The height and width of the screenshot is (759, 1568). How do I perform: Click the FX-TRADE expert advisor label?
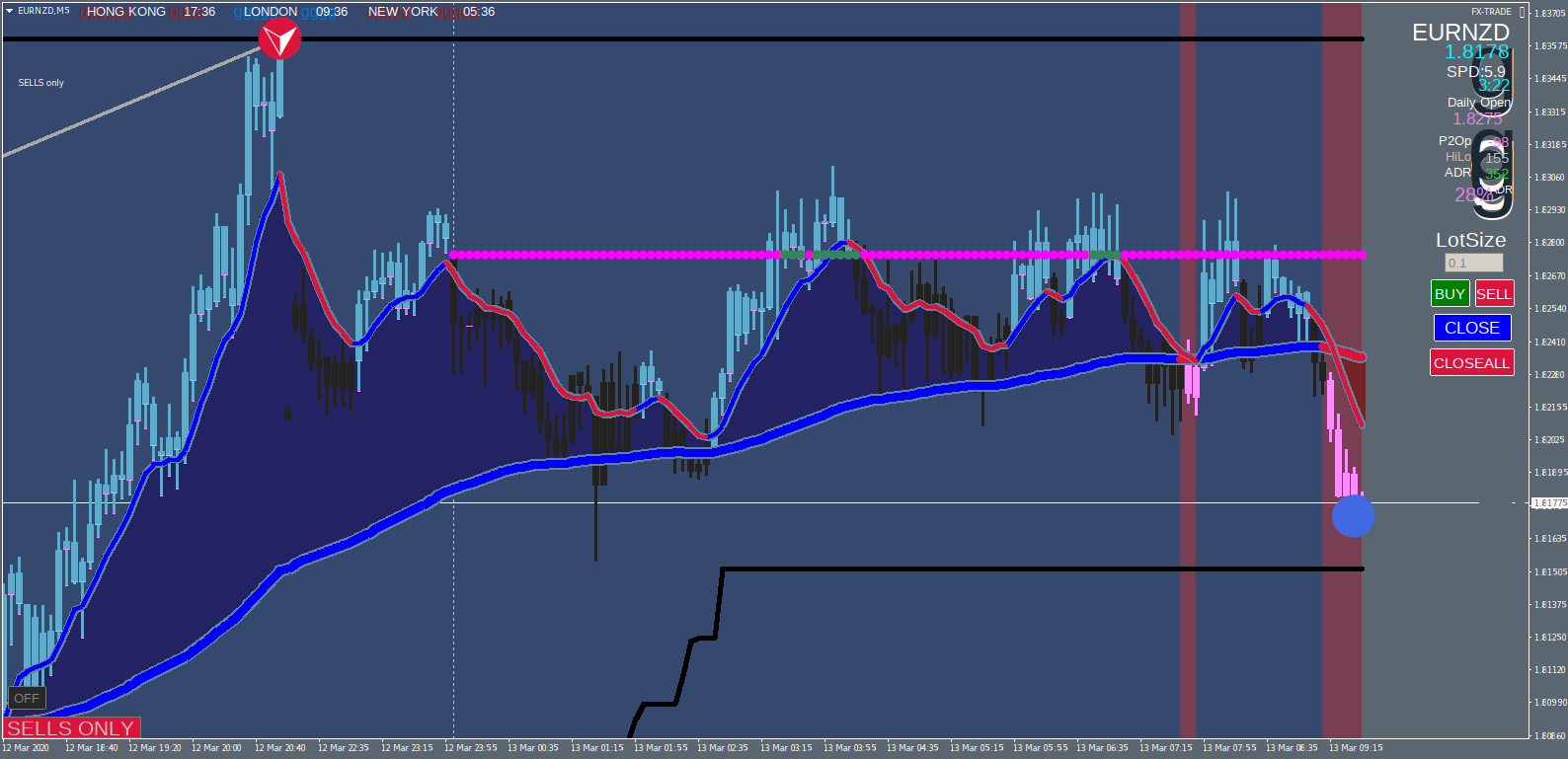pyautogui.click(x=1491, y=12)
